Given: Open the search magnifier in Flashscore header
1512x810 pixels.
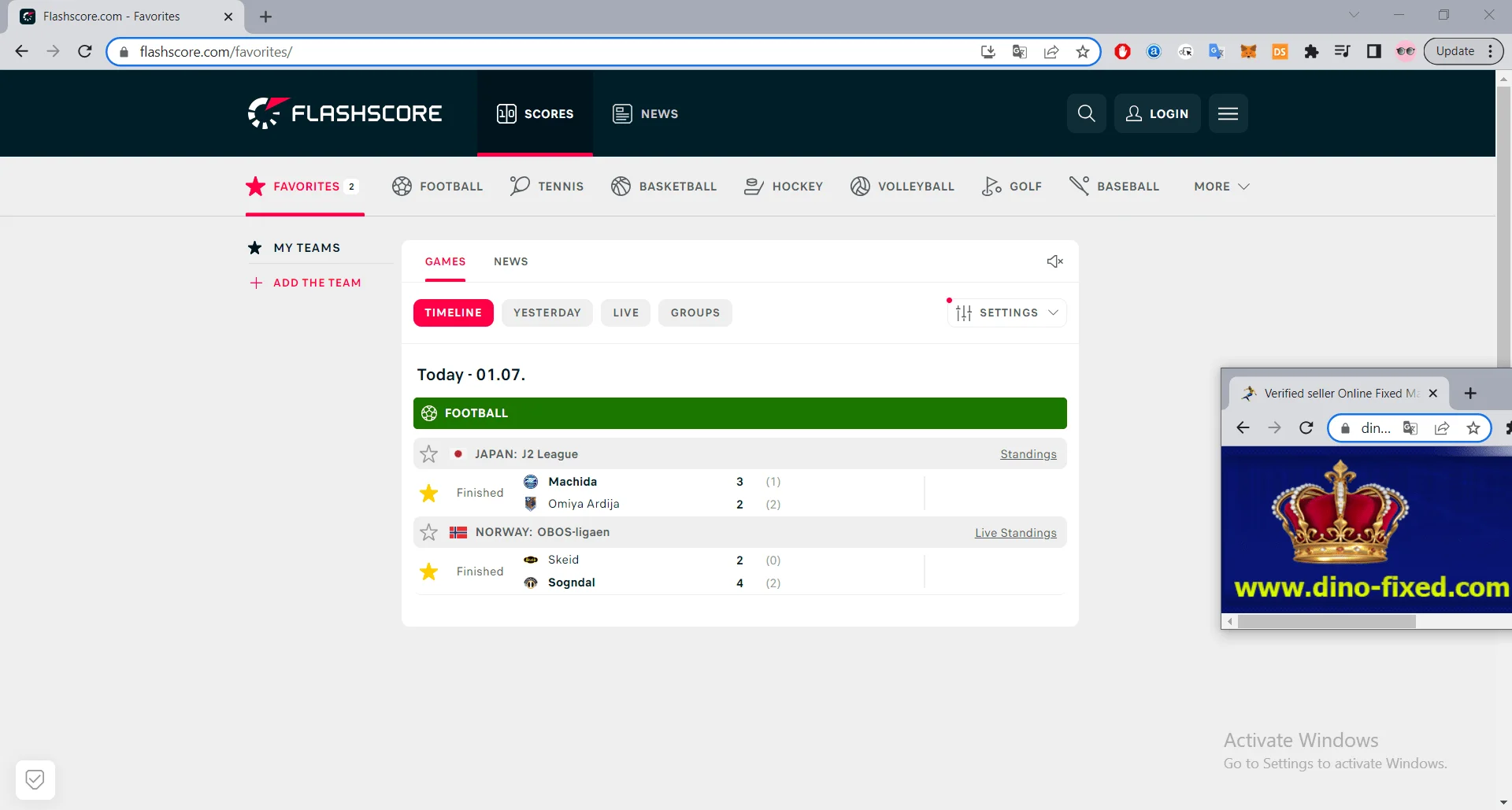Looking at the screenshot, I should click(1086, 113).
